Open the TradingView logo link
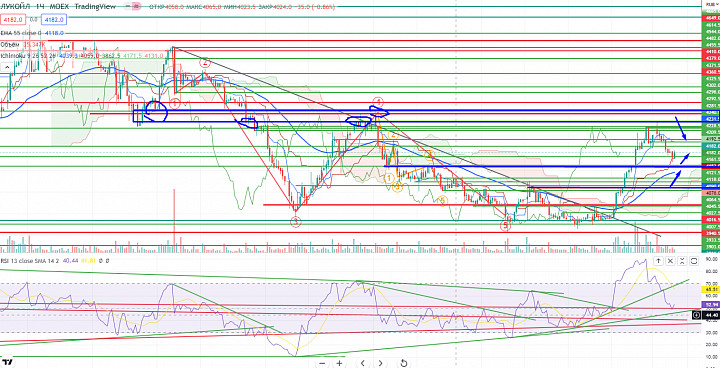The width and height of the screenshot is (720, 368). coord(8,362)
